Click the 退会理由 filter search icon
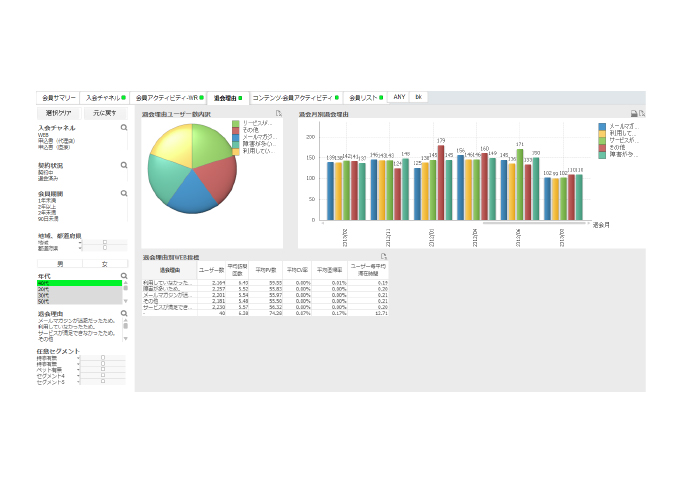681x487 pixels. (x=124, y=314)
